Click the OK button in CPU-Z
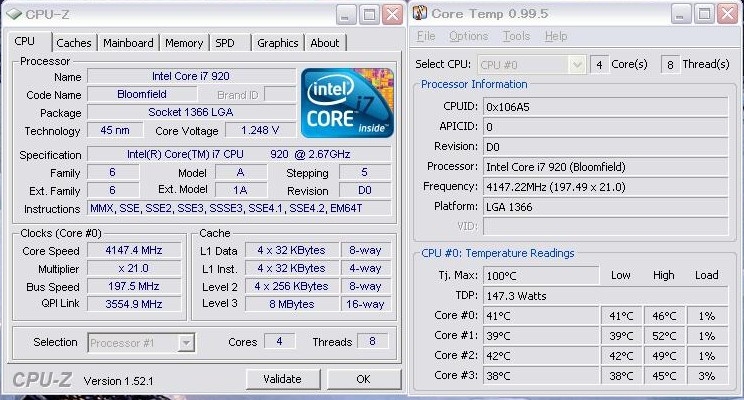Viewport: 744px width, 400px height. pos(363,379)
